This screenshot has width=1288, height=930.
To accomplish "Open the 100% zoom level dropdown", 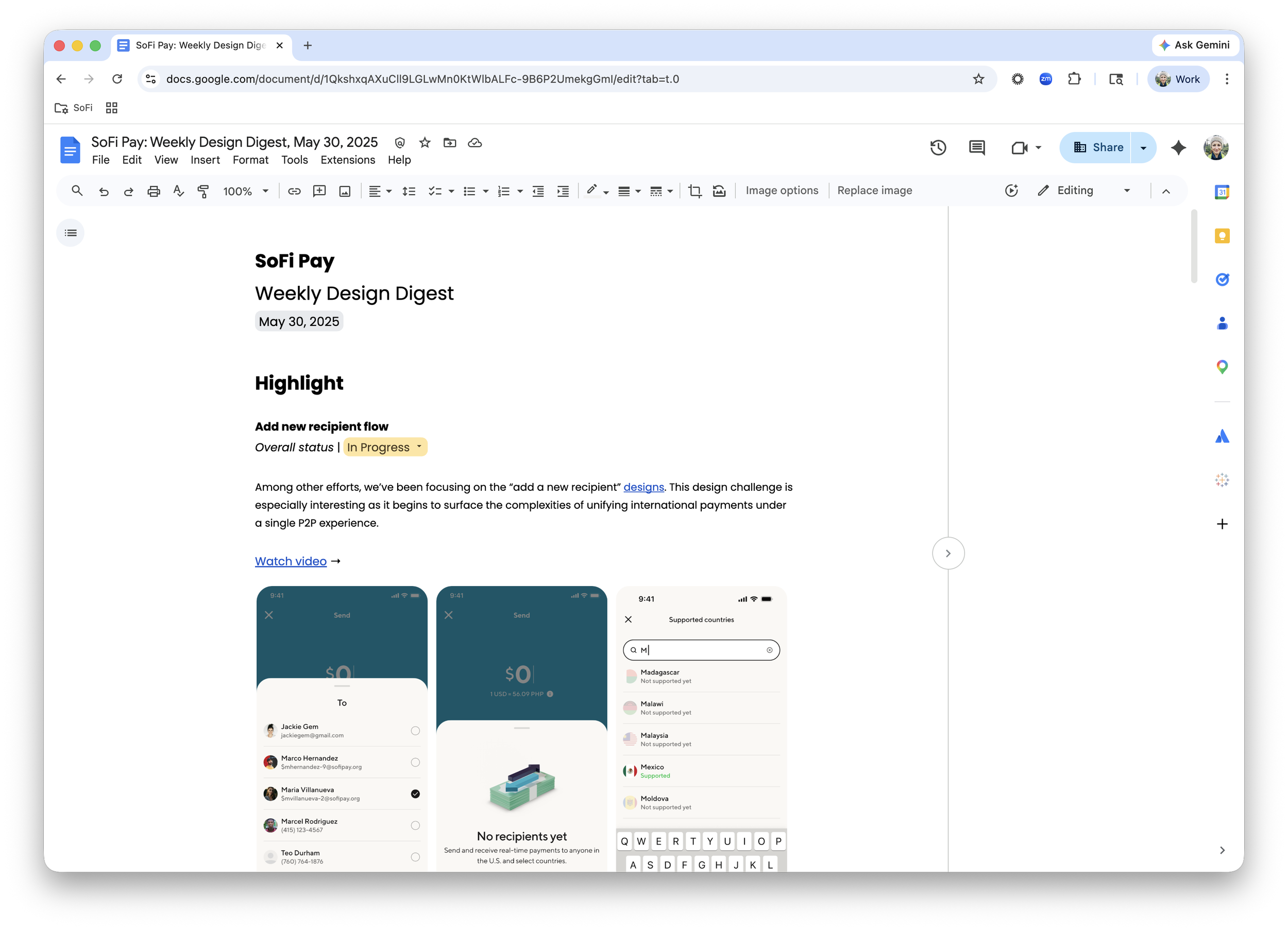I will 245,192.
